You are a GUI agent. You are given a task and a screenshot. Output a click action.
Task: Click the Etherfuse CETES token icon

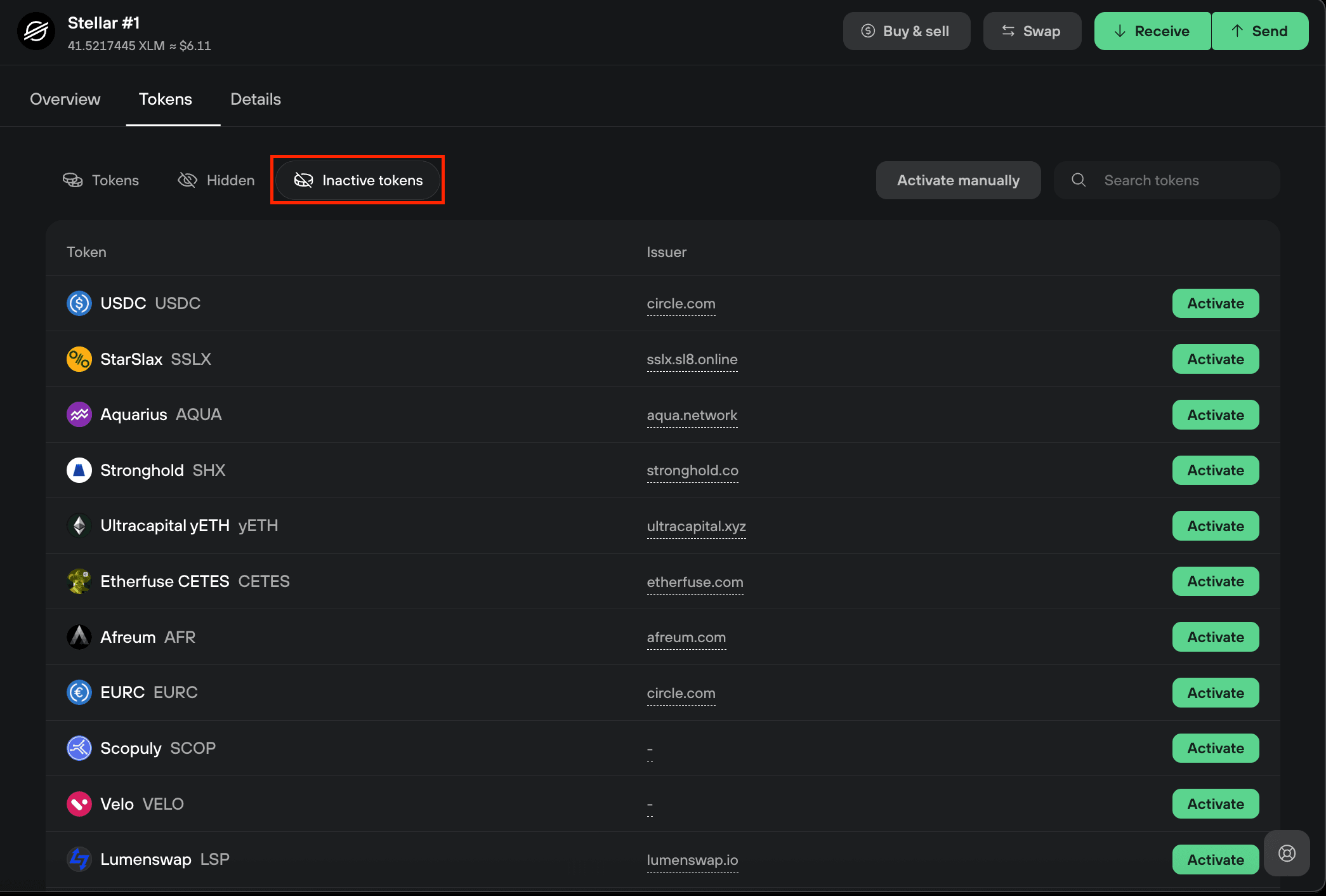click(x=79, y=581)
